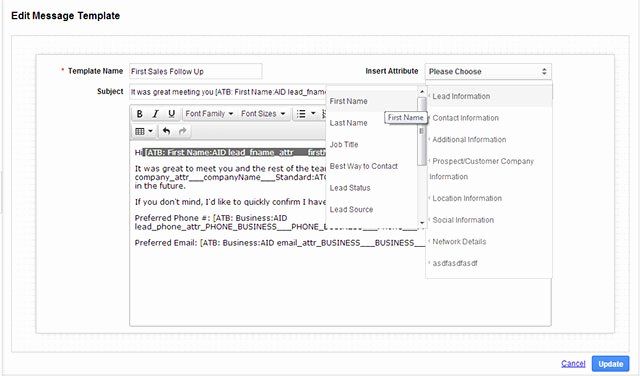
Task: Open the Insert Attribute Please Choose dropdown
Action: [x=488, y=71]
